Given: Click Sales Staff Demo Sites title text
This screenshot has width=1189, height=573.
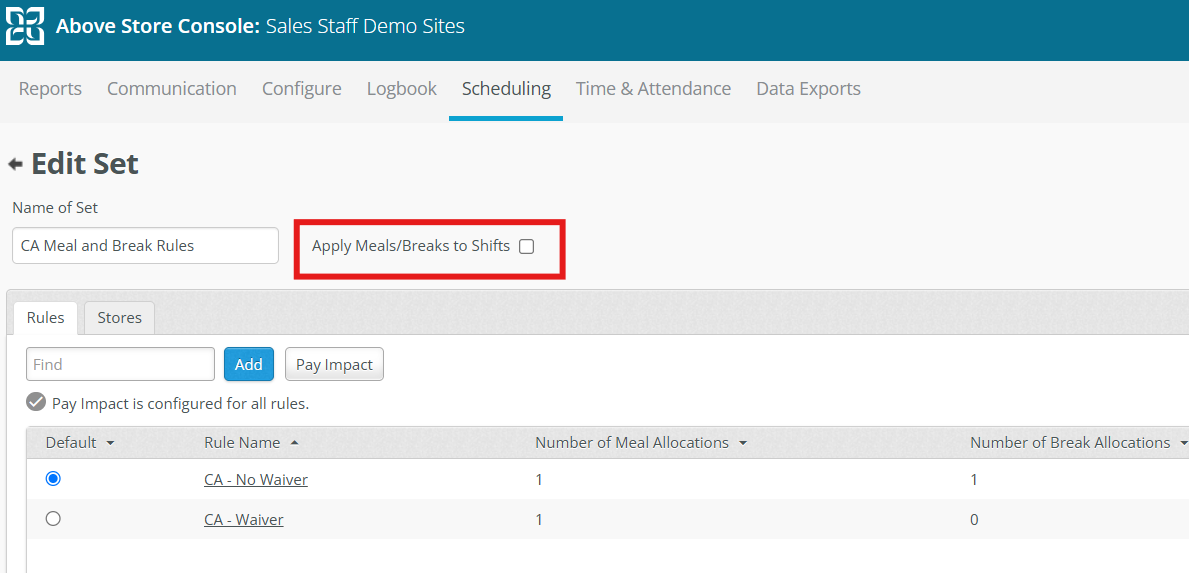Looking at the screenshot, I should (x=365, y=27).
